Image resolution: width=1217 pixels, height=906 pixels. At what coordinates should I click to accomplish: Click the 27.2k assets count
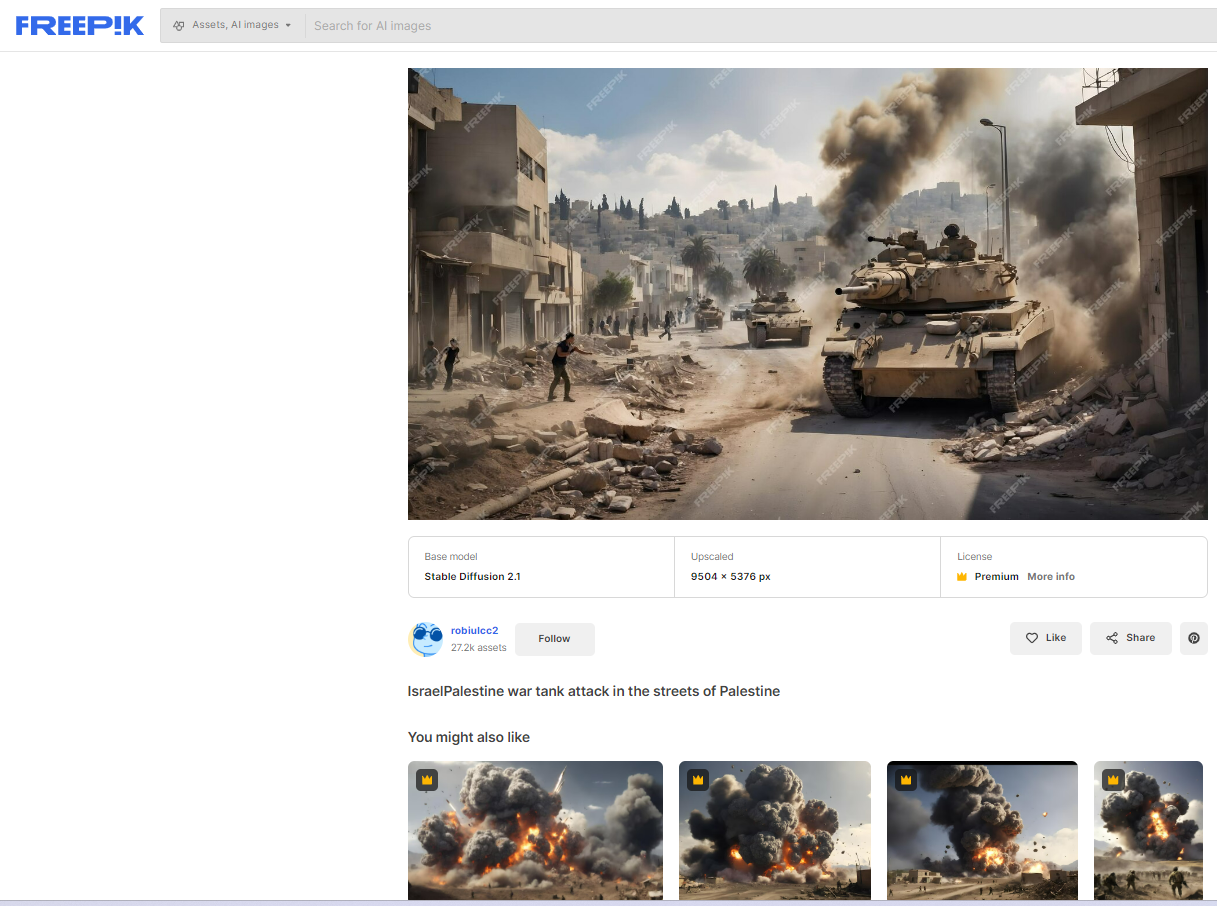(x=479, y=648)
